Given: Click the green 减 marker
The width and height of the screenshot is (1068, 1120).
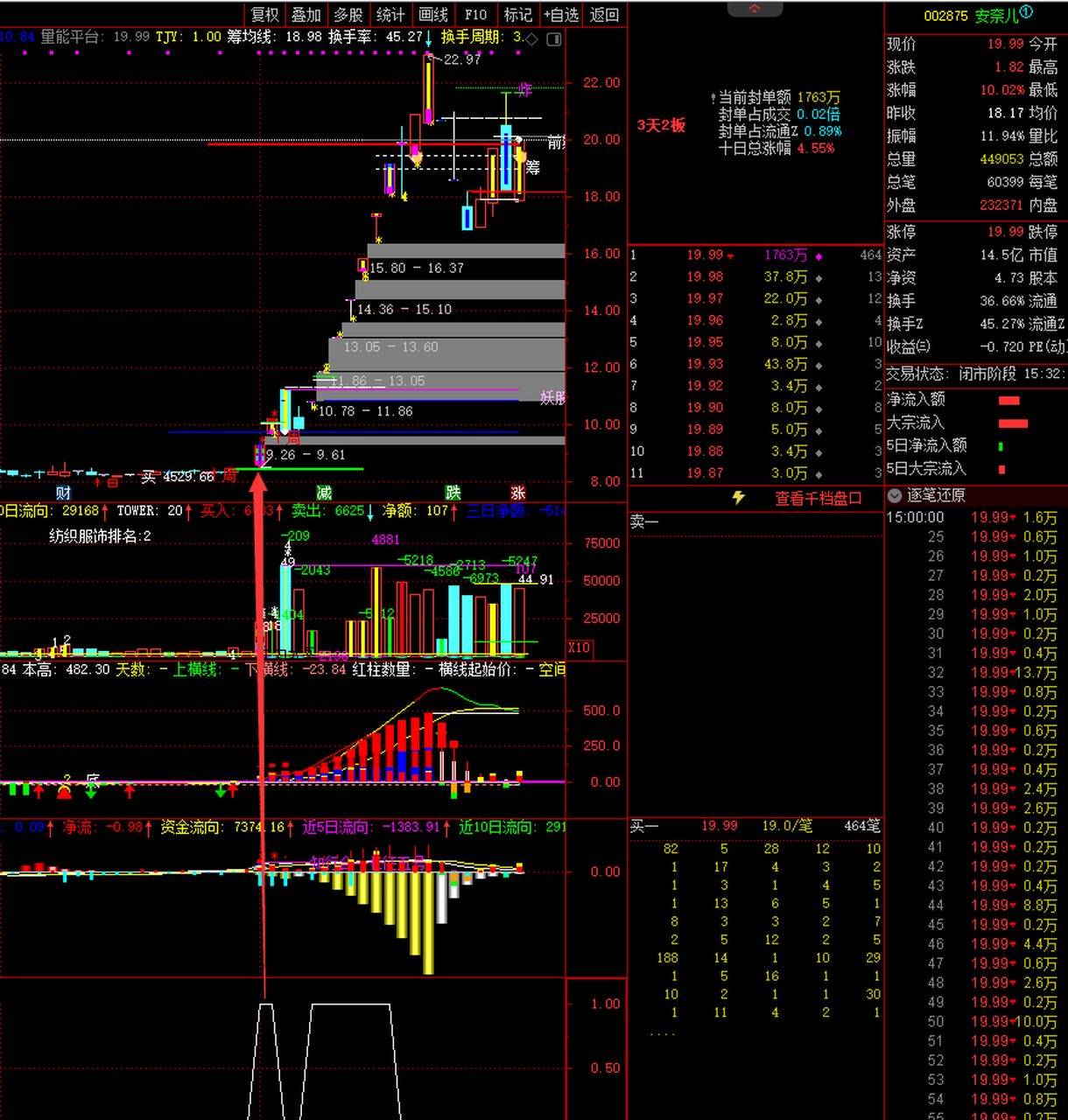Looking at the screenshot, I should 324,493.
